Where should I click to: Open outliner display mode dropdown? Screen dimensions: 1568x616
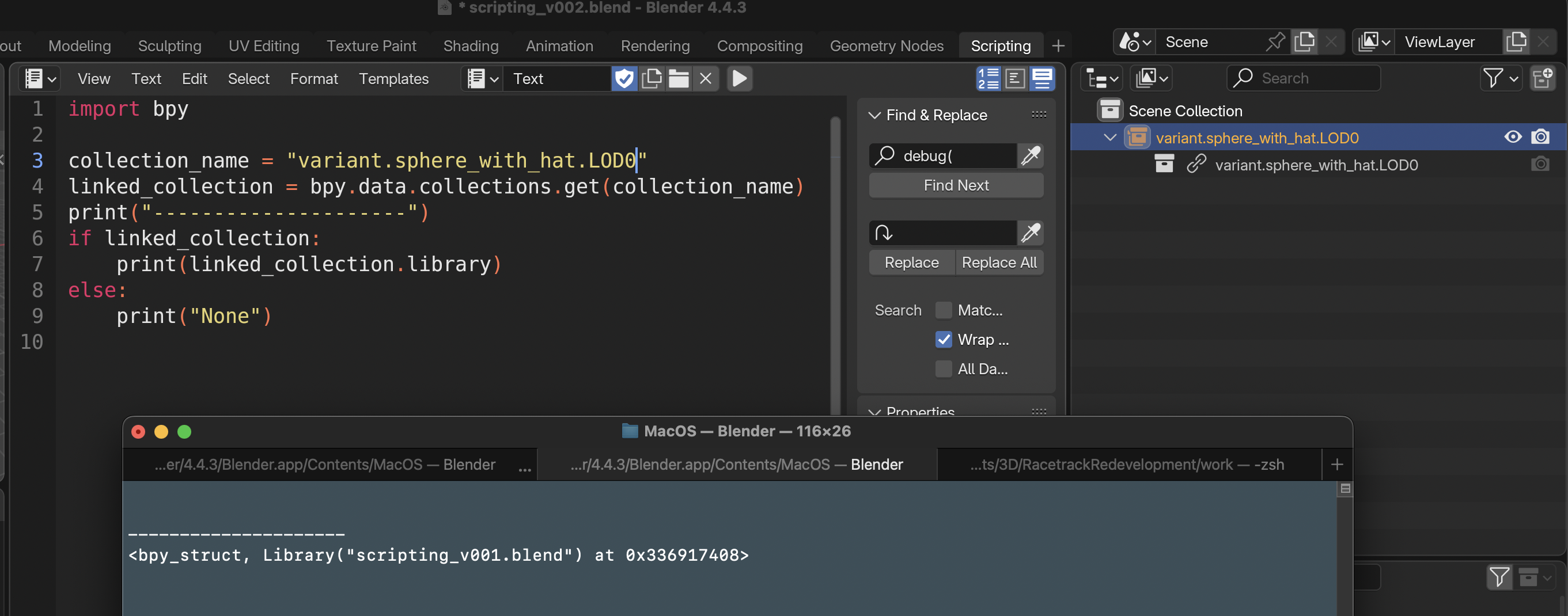point(1151,78)
